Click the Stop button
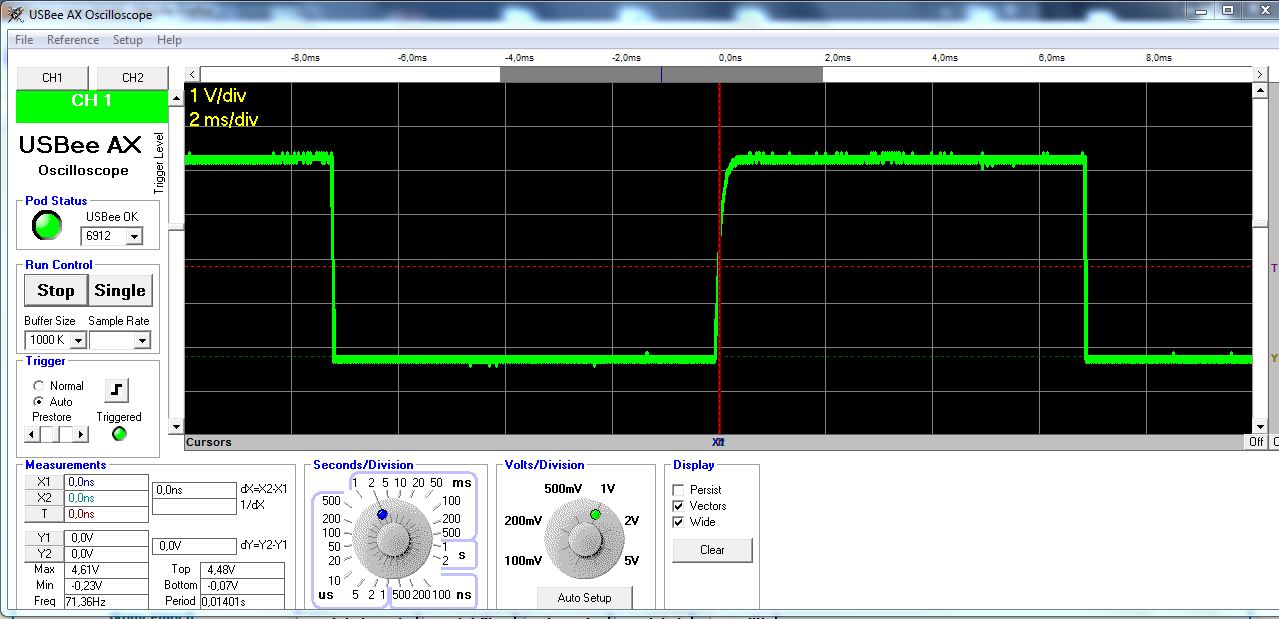 (56, 291)
